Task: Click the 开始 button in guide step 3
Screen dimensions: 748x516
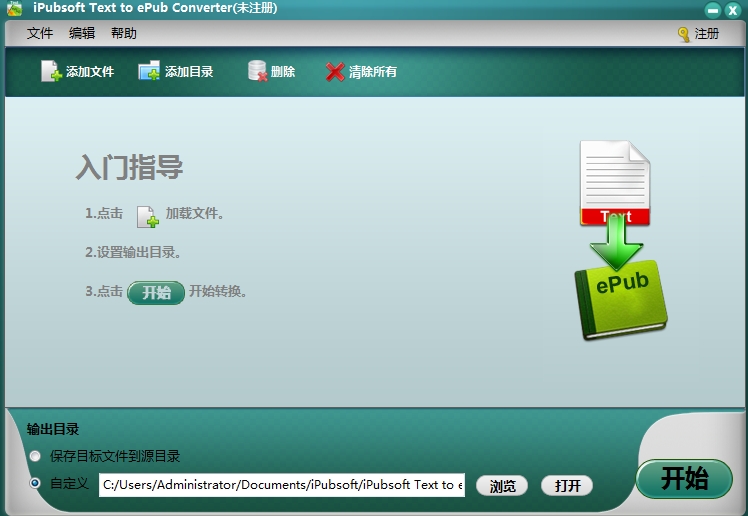Action: click(156, 292)
